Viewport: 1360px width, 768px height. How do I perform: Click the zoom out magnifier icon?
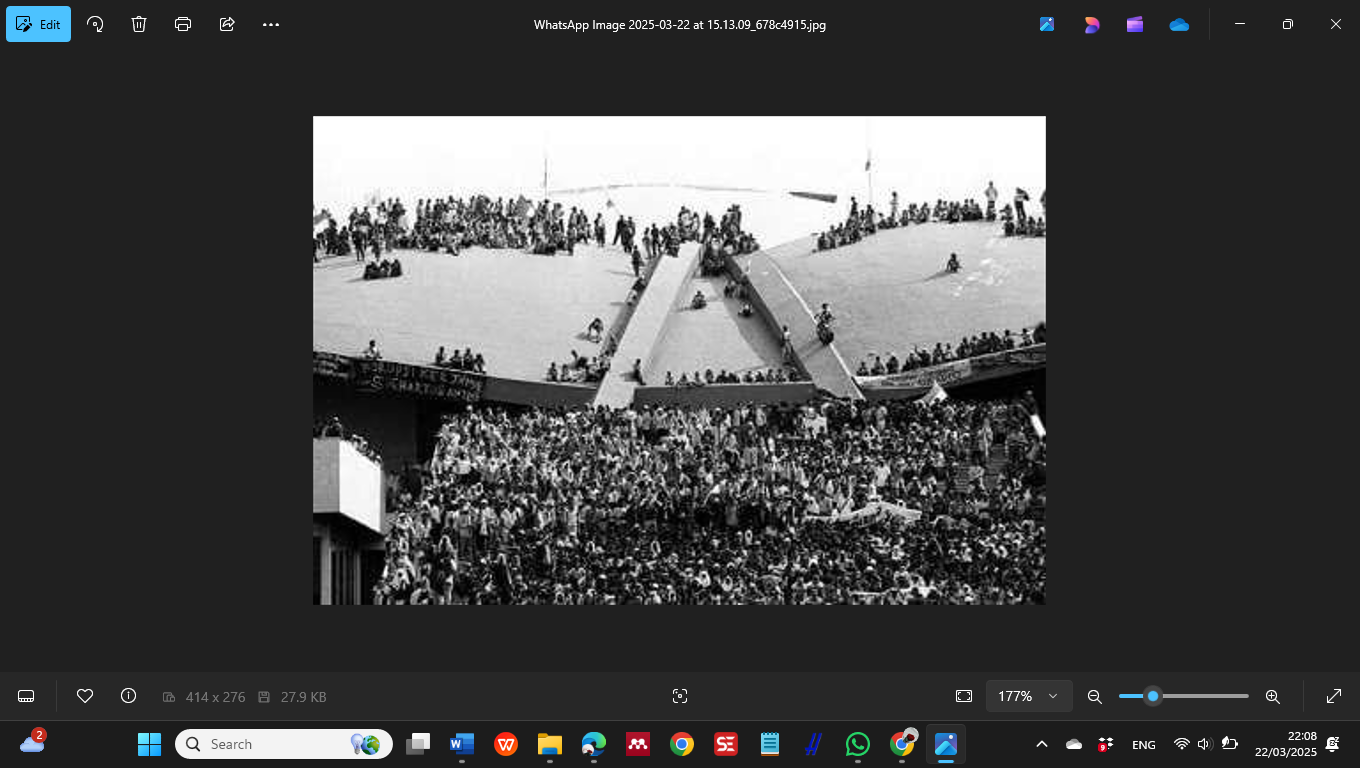coord(1095,696)
